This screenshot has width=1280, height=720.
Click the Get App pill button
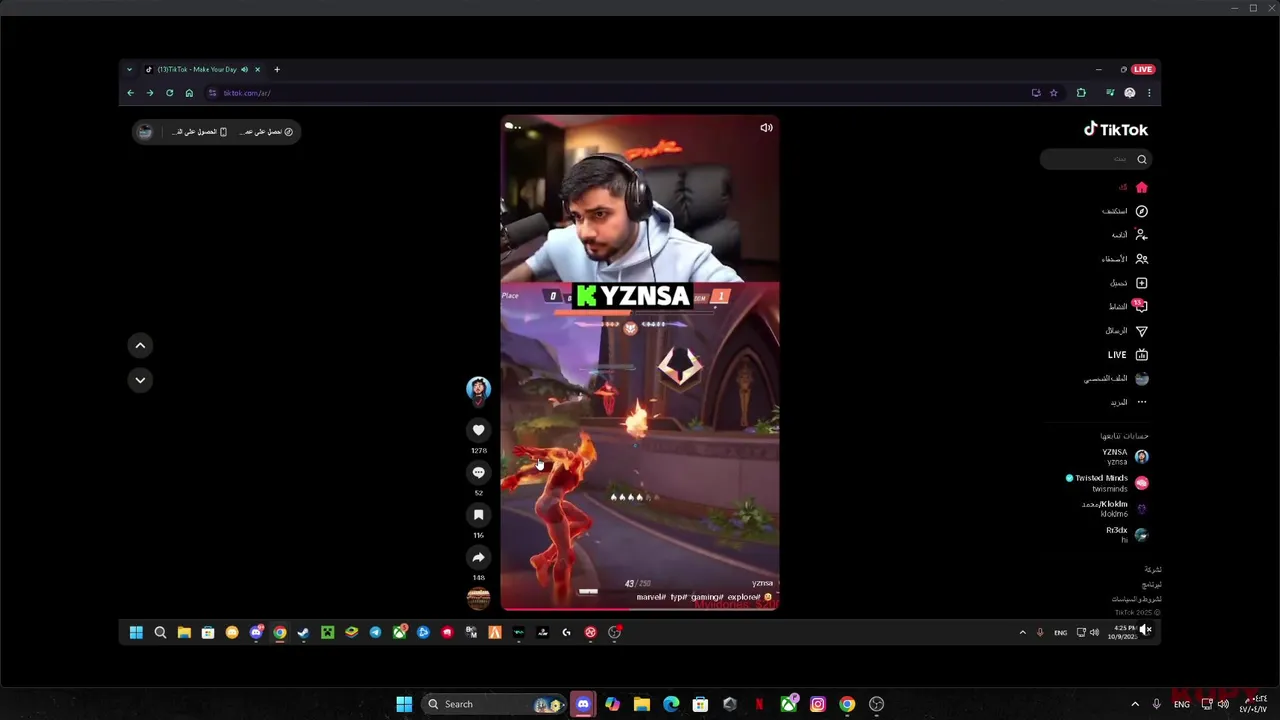(198, 132)
